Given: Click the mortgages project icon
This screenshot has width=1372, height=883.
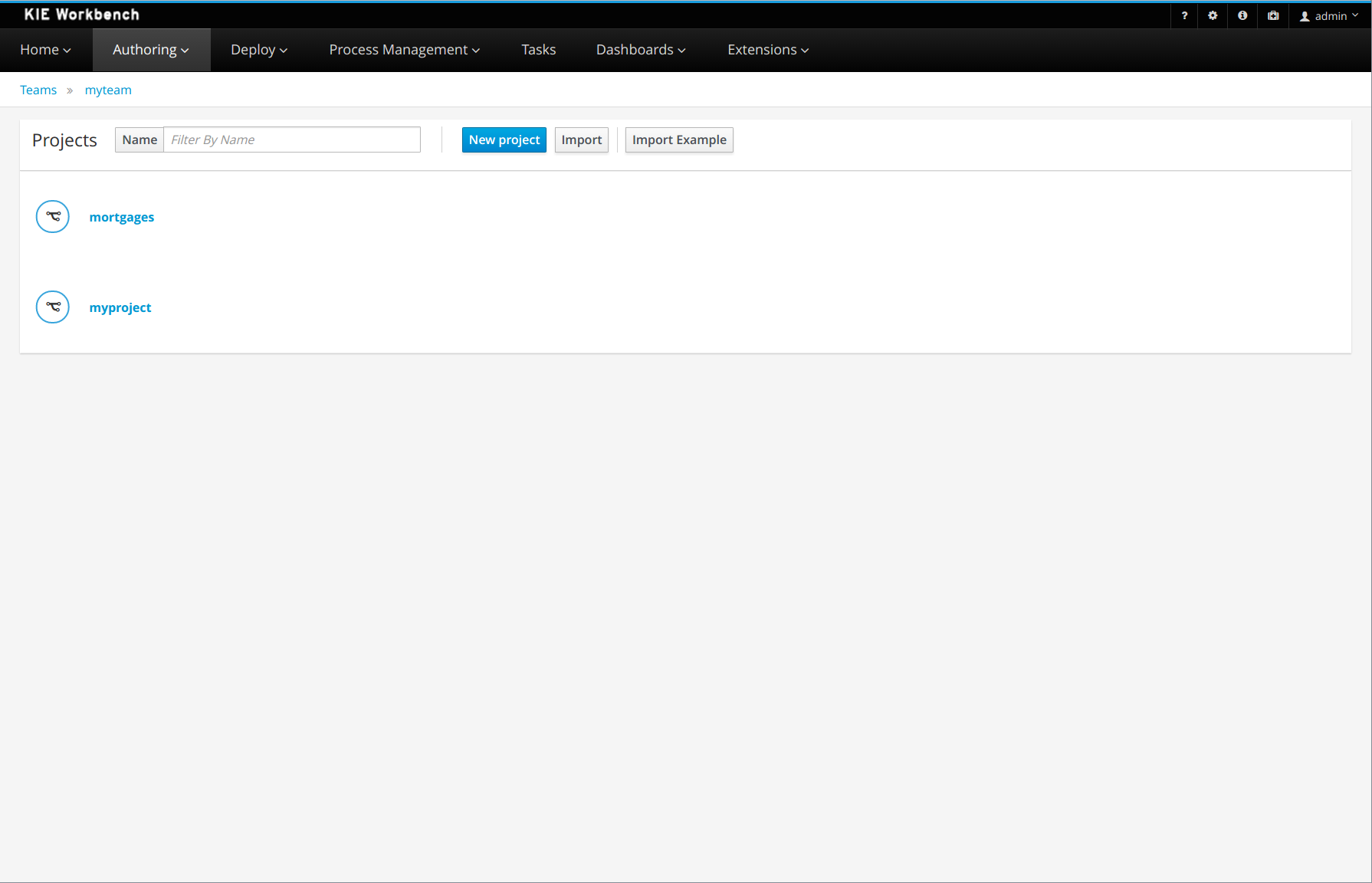Looking at the screenshot, I should point(53,217).
